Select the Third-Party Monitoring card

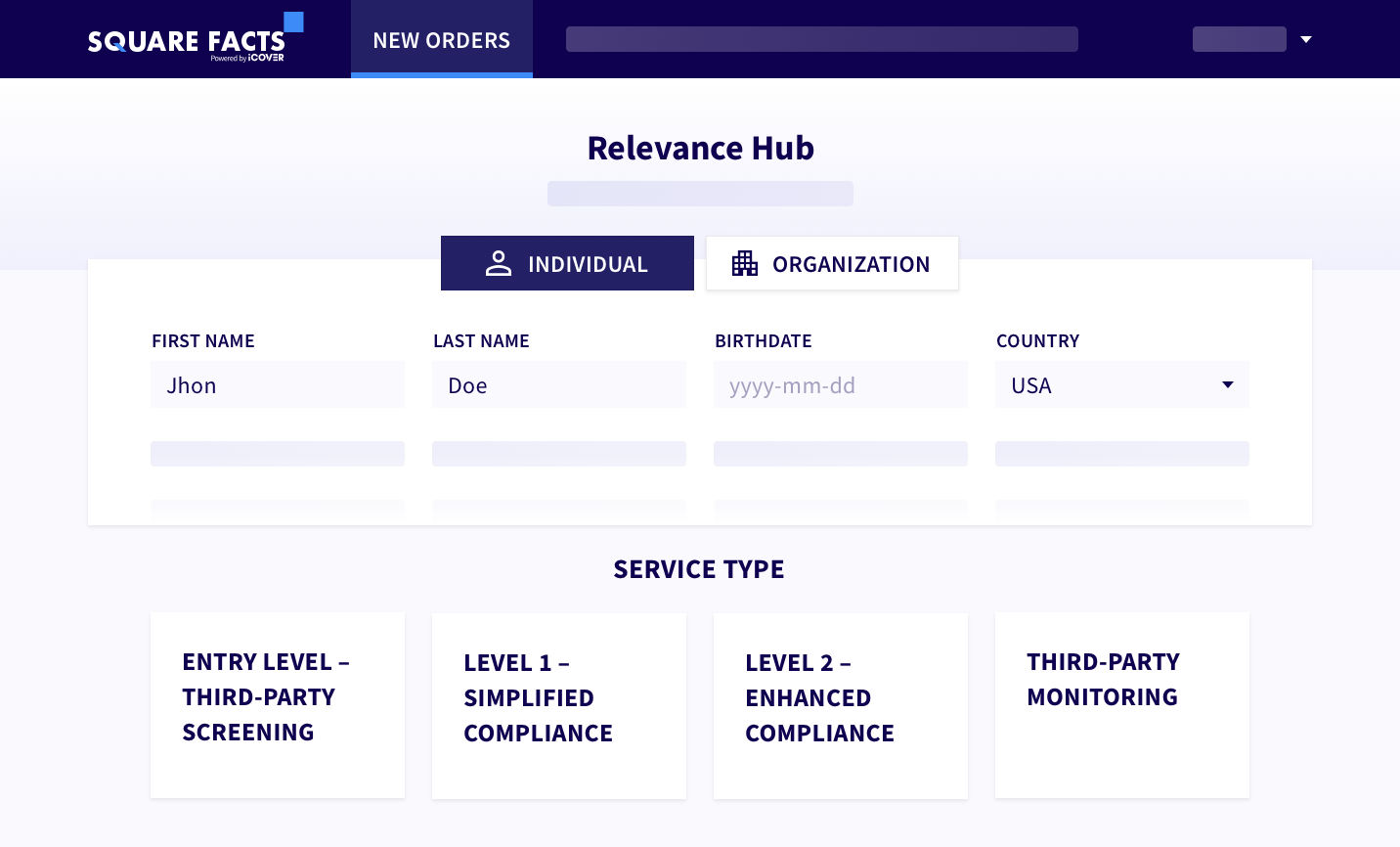click(x=1122, y=705)
